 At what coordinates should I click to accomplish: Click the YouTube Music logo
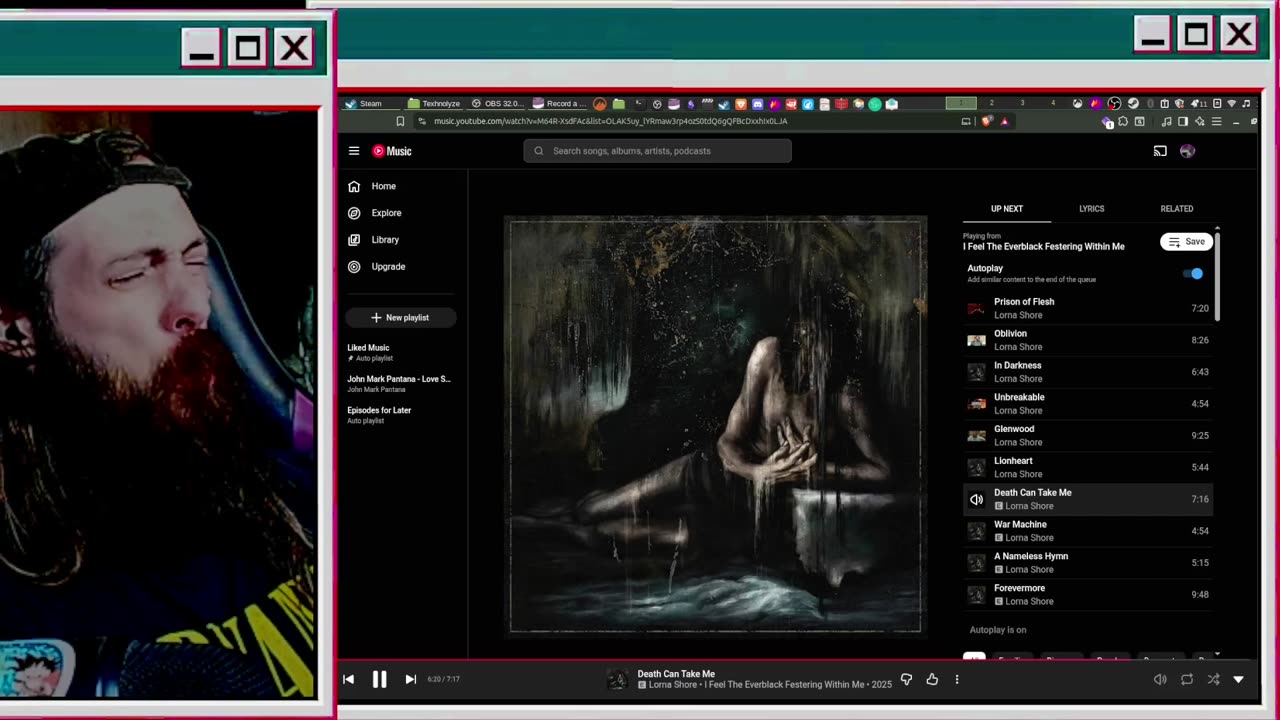392,151
